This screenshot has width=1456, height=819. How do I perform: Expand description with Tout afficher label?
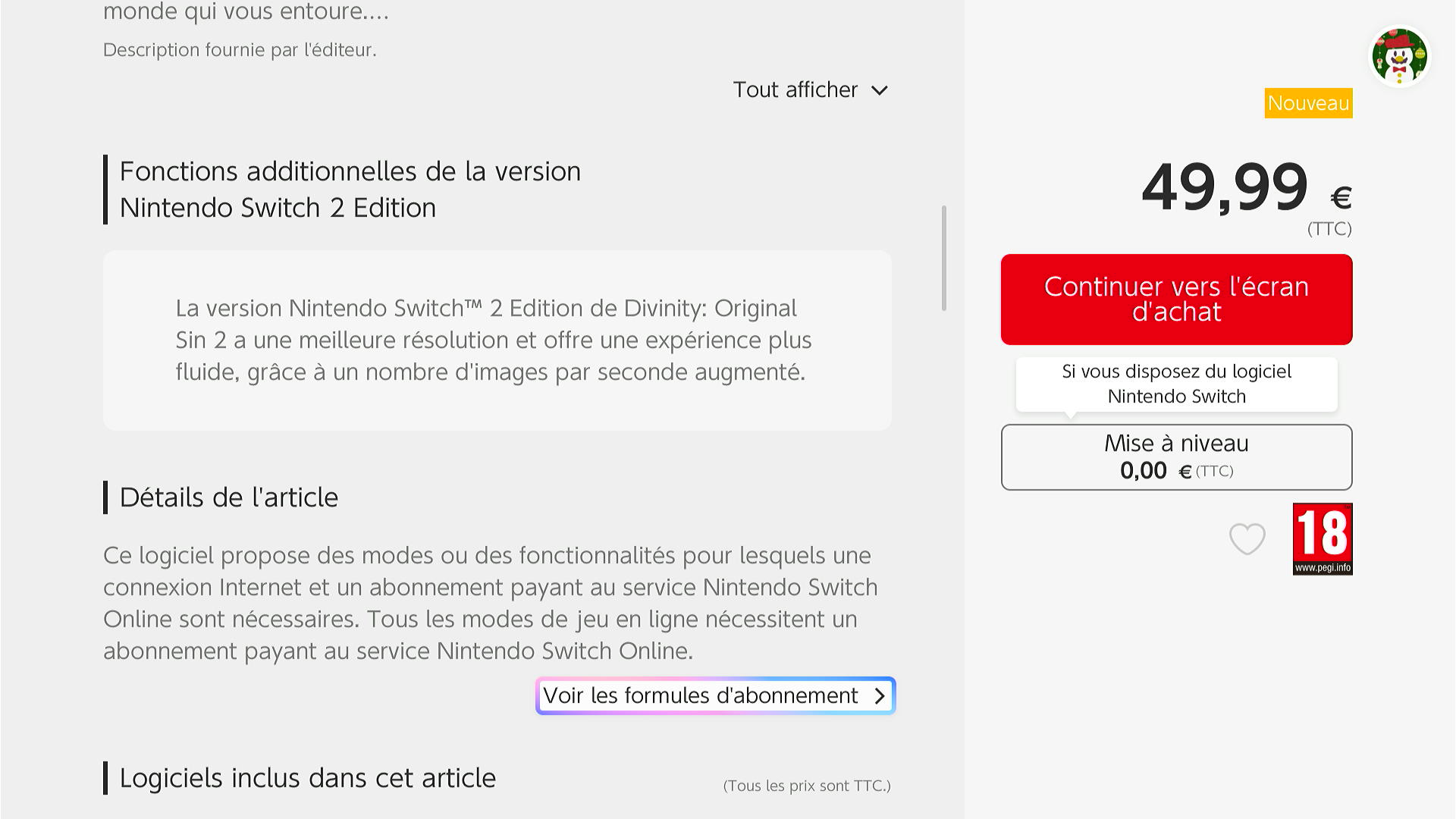coord(795,89)
